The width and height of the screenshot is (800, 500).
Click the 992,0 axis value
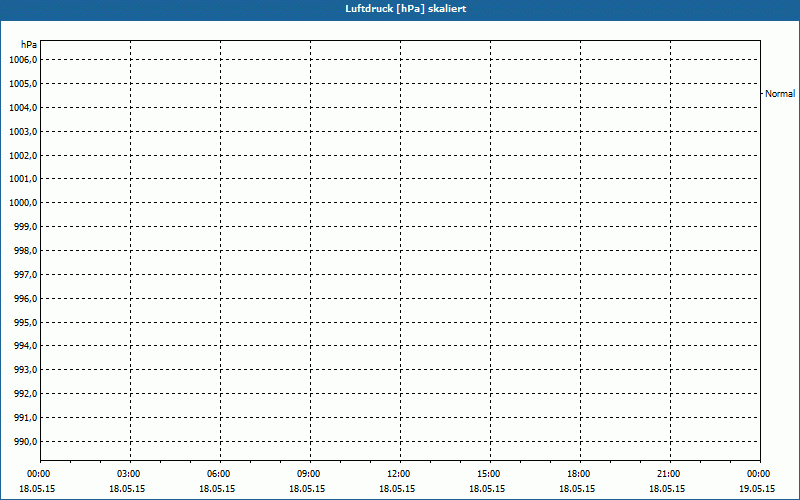[x=26, y=393]
